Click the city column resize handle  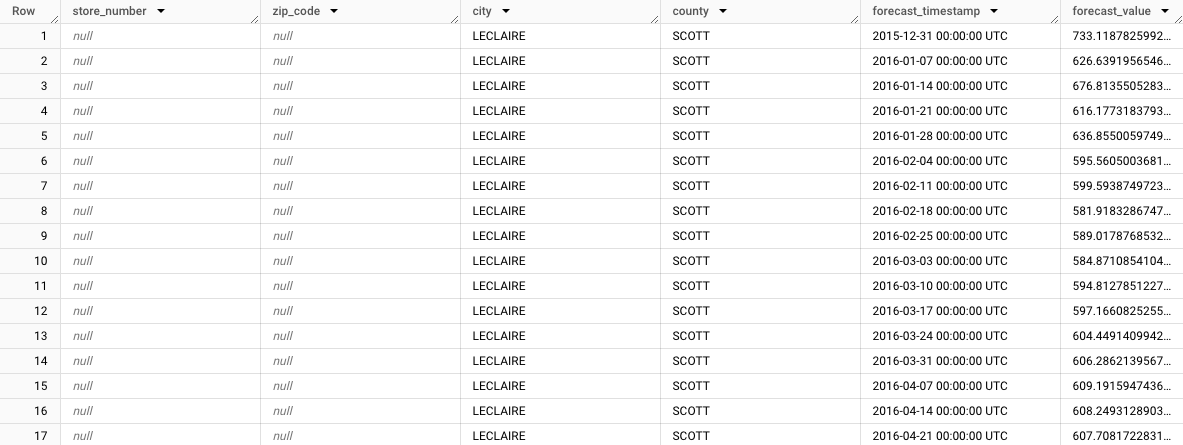(x=655, y=18)
